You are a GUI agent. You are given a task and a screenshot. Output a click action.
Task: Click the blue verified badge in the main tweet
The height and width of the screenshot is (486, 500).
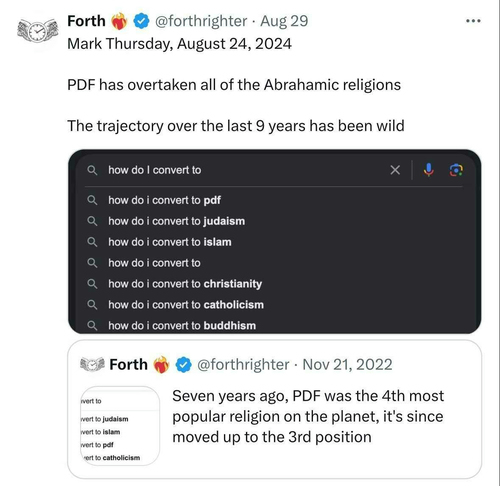point(141,21)
